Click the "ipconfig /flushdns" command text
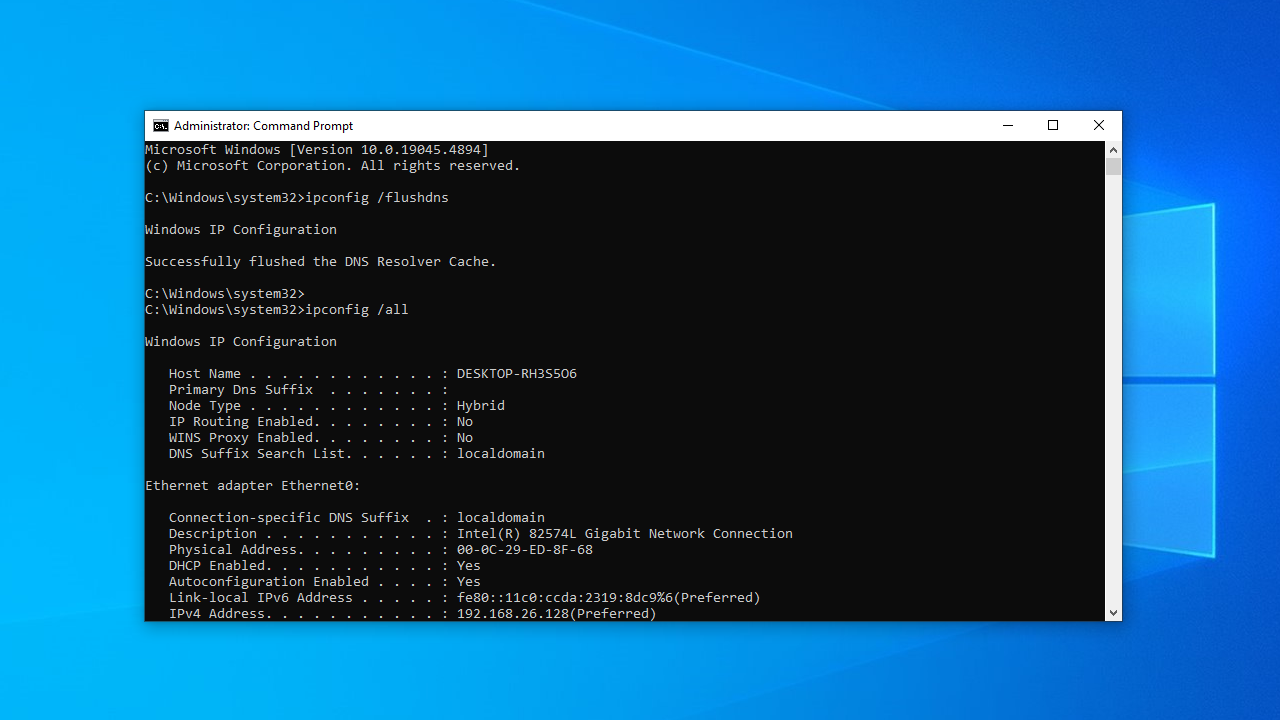1280x720 pixels. [x=377, y=198]
